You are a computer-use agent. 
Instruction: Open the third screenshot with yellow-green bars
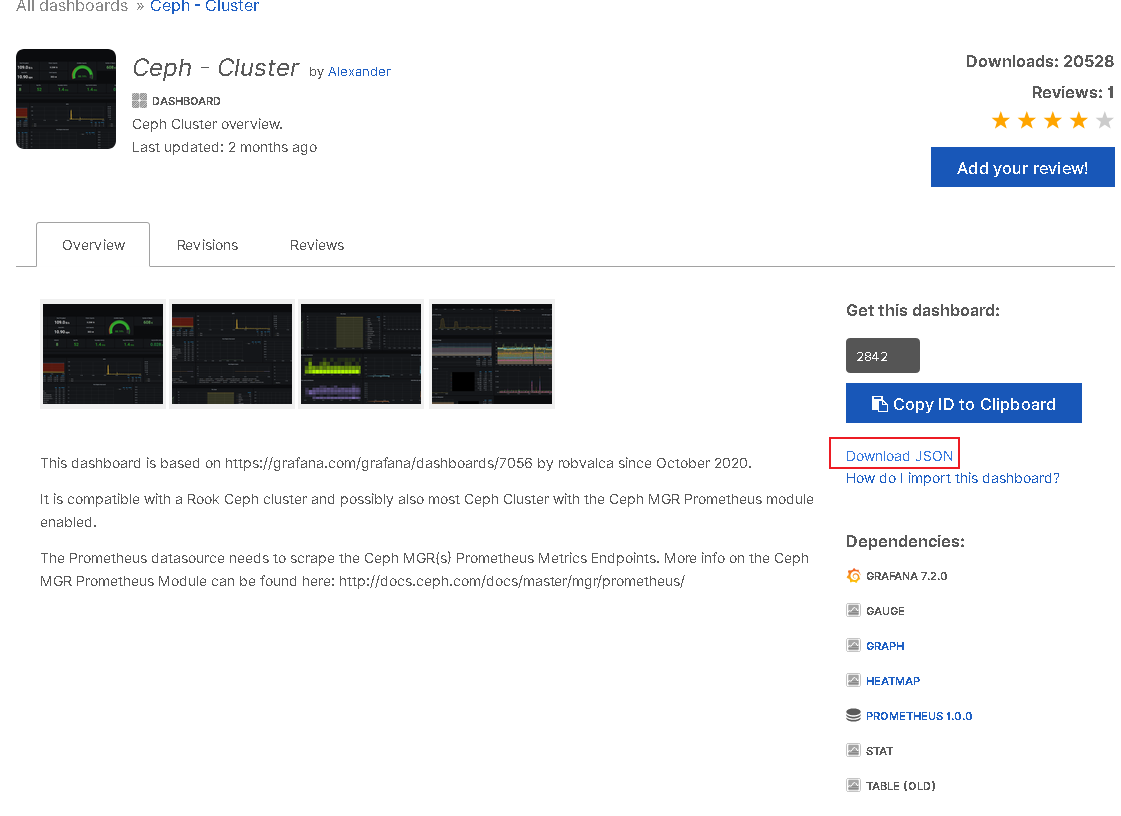361,354
